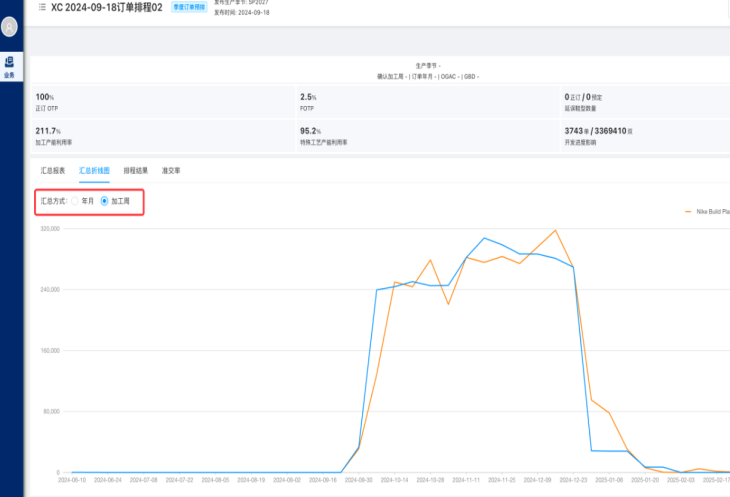Switch to the 汇总报表 tab
The width and height of the screenshot is (730, 497).
point(53,171)
